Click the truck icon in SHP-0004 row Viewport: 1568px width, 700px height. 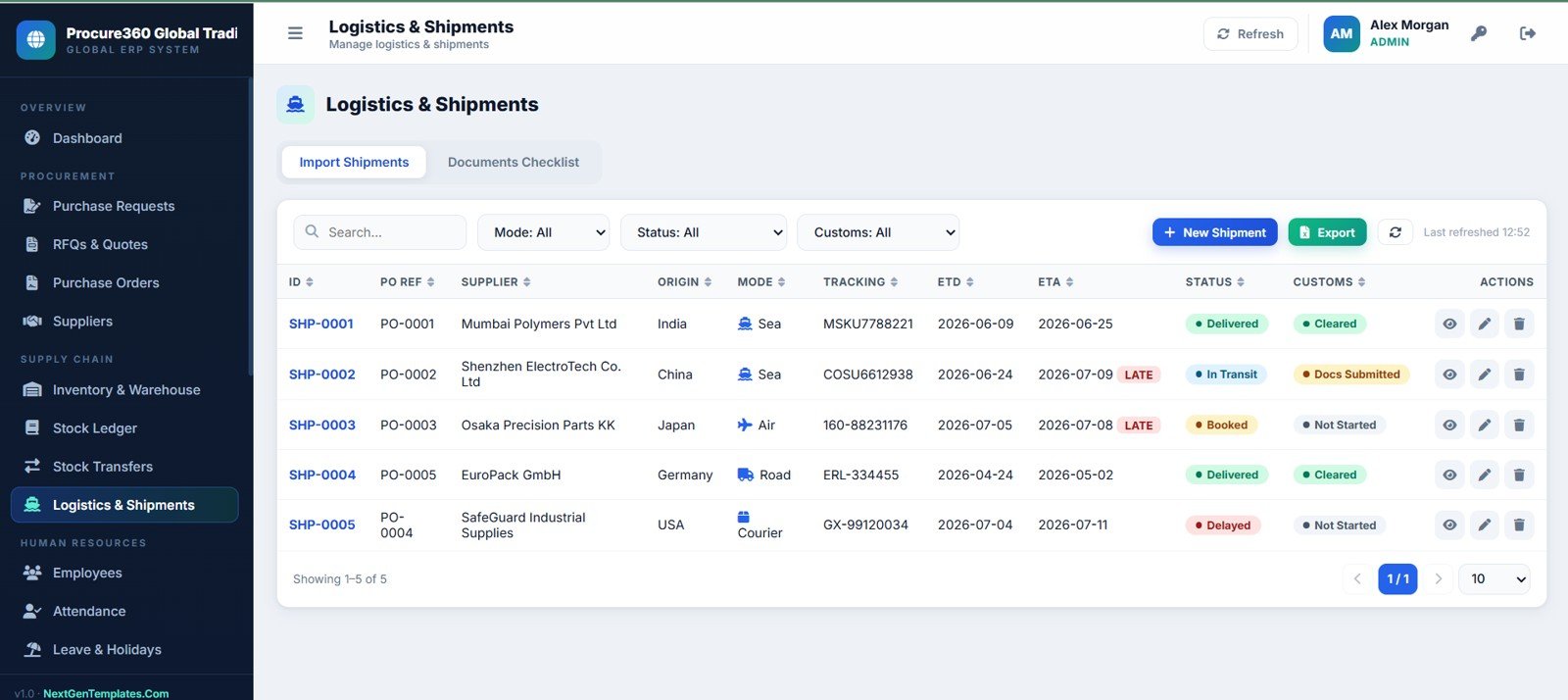[746, 475]
